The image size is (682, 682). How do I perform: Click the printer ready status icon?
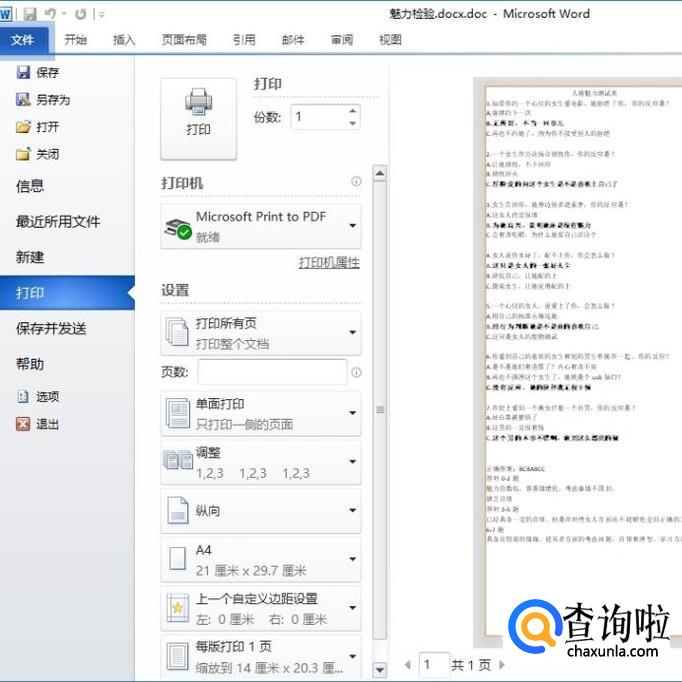(177, 228)
